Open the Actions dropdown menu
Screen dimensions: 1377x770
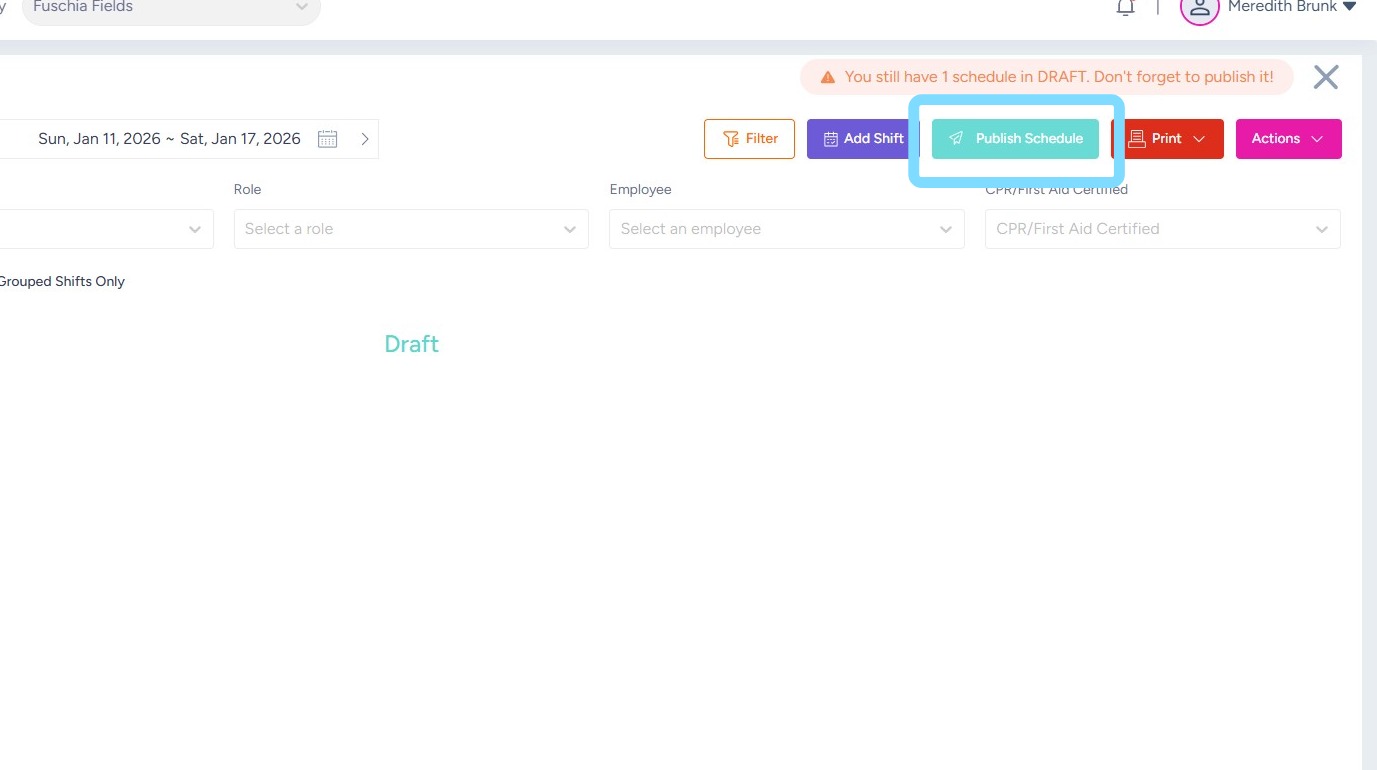1289,139
